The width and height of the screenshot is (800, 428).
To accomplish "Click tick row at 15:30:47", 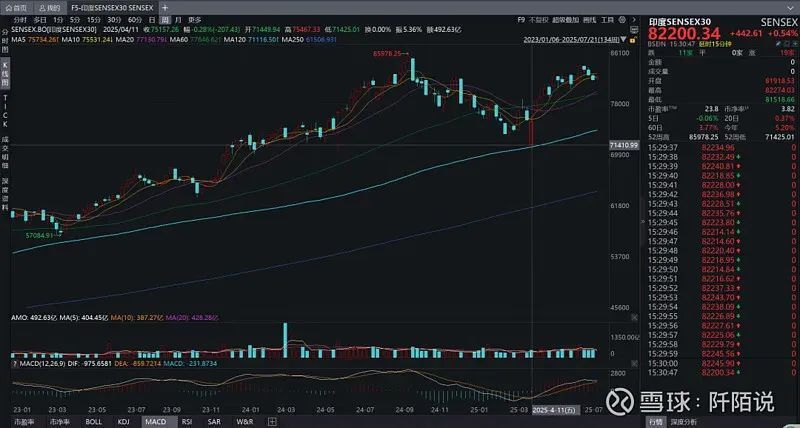I will tap(720, 373).
